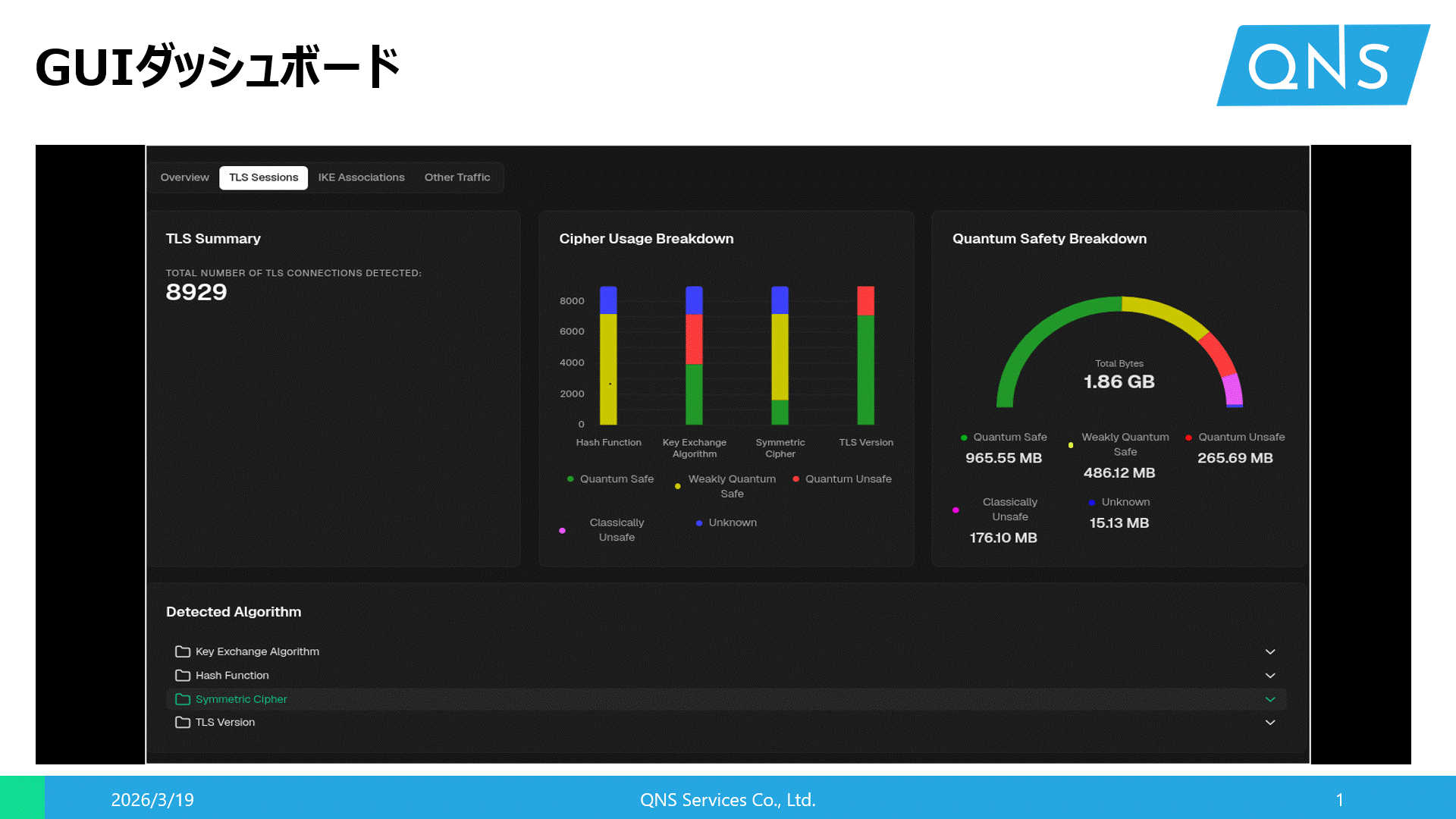Screen dimensions: 1456x819
Task: Open the IKE Associations tab
Action: pos(361,177)
